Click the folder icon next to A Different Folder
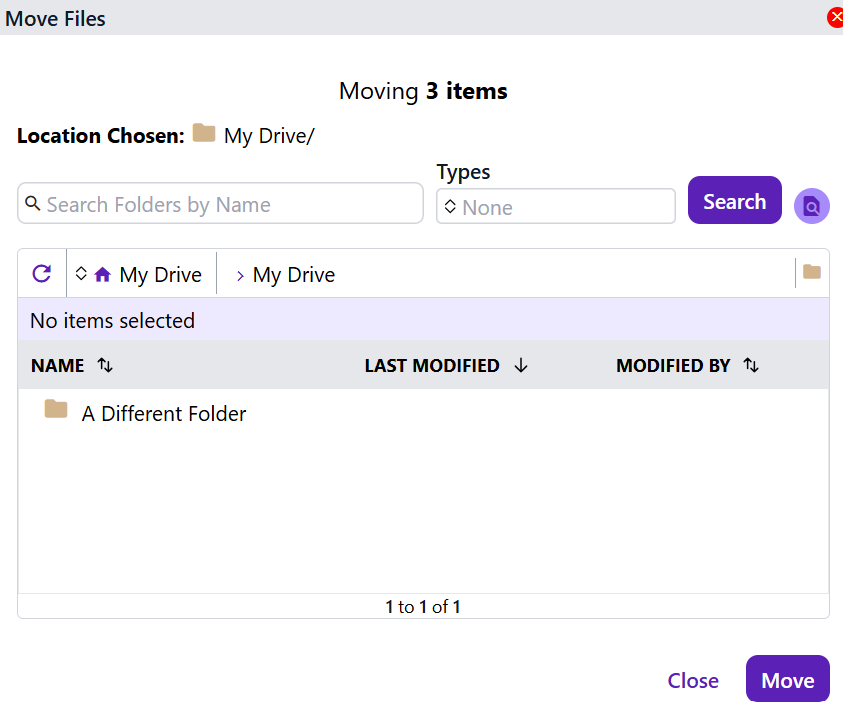 click(56, 410)
